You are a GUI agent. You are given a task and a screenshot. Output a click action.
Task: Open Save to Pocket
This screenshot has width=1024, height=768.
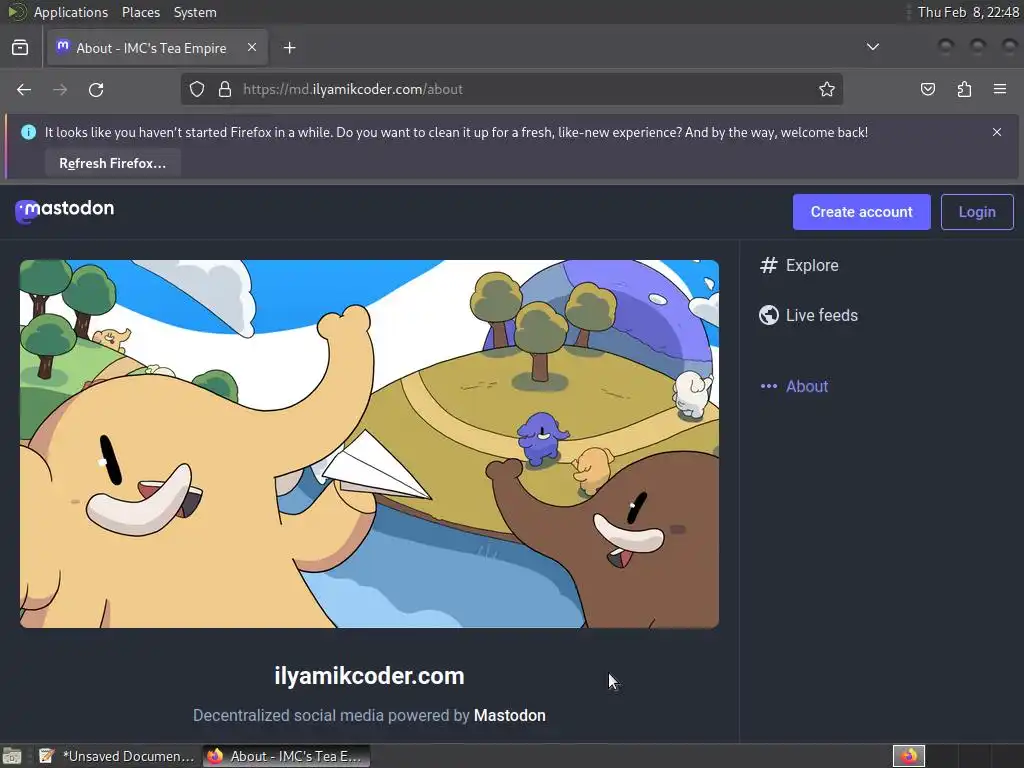(x=927, y=89)
